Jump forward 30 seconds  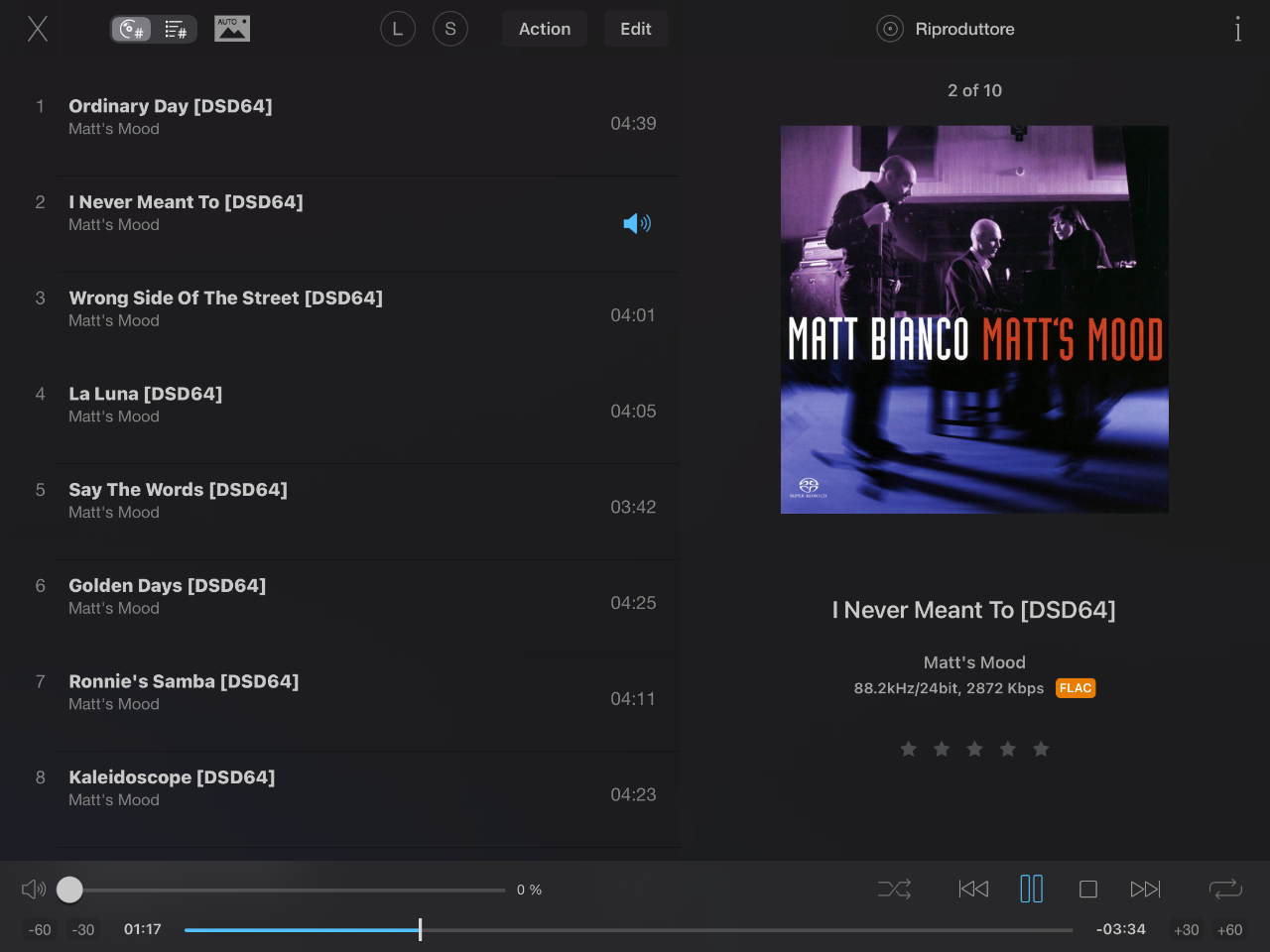[1187, 930]
